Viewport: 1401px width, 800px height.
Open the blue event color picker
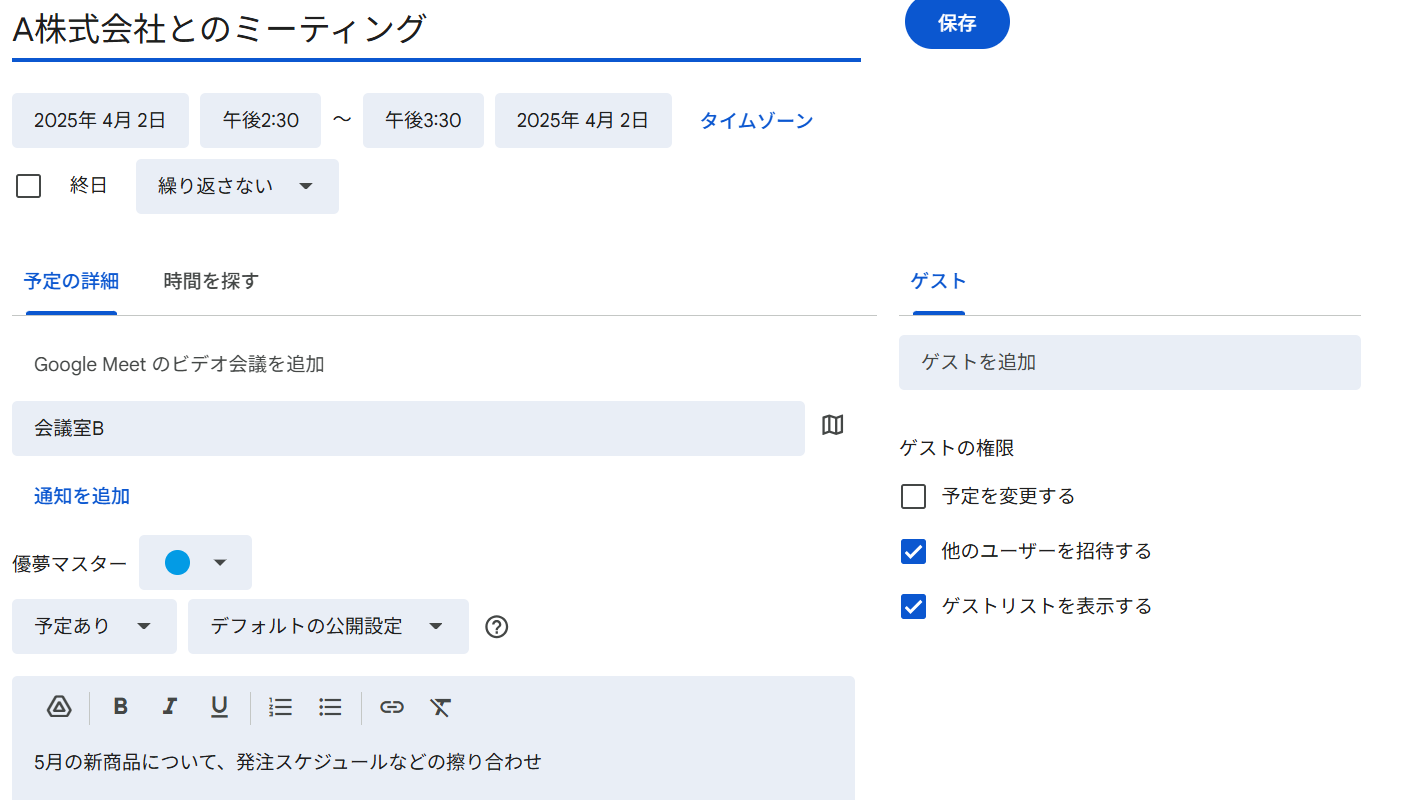point(195,563)
